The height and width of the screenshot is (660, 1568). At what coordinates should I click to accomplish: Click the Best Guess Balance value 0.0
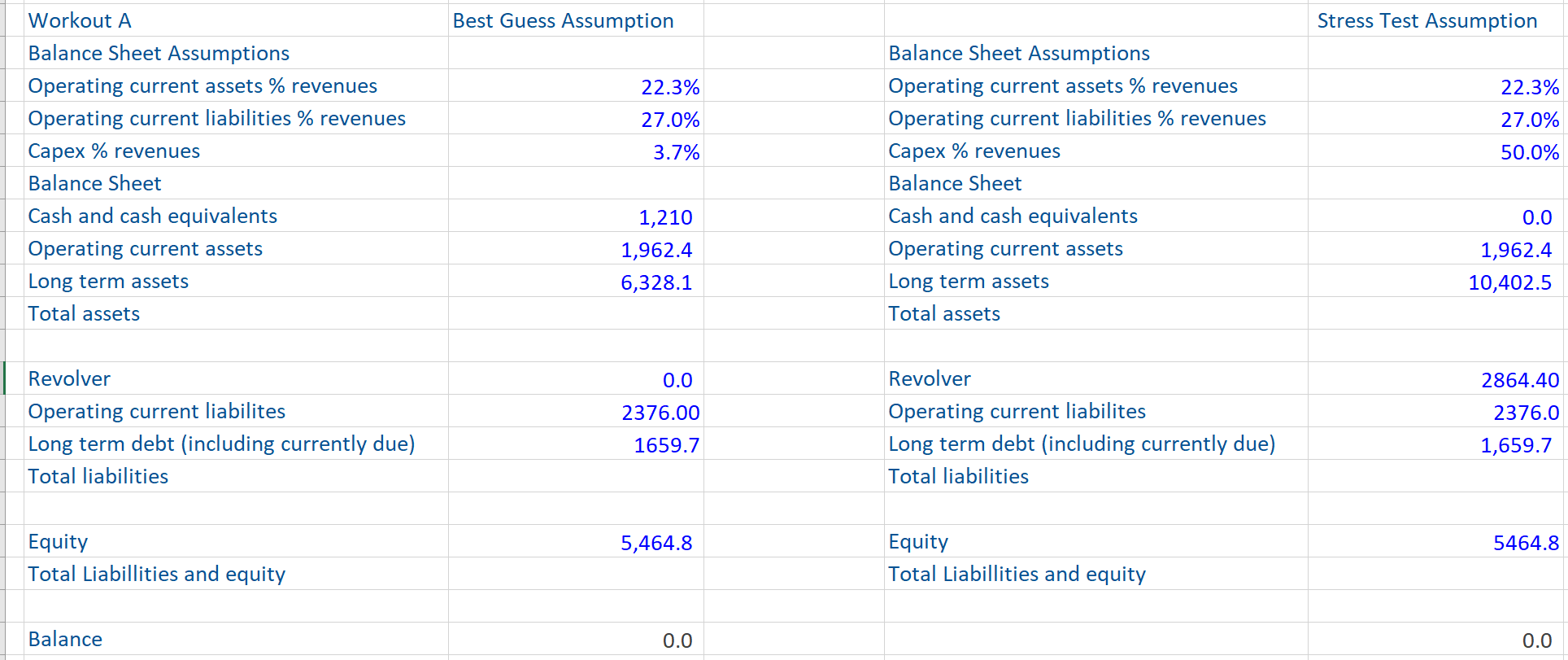[x=677, y=640]
